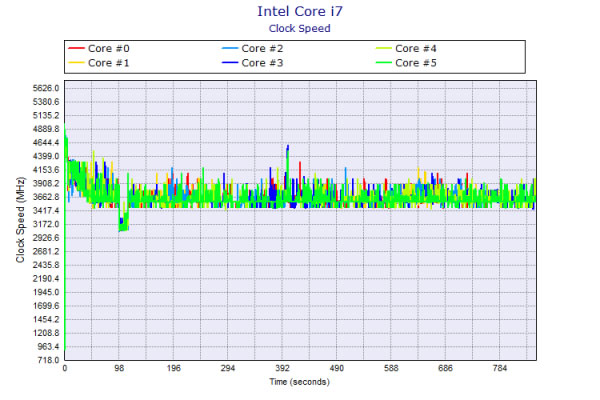Screen dimensions: 600x400
Task: Click the dark blue Core #3 legend line
Action: point(230,63)
